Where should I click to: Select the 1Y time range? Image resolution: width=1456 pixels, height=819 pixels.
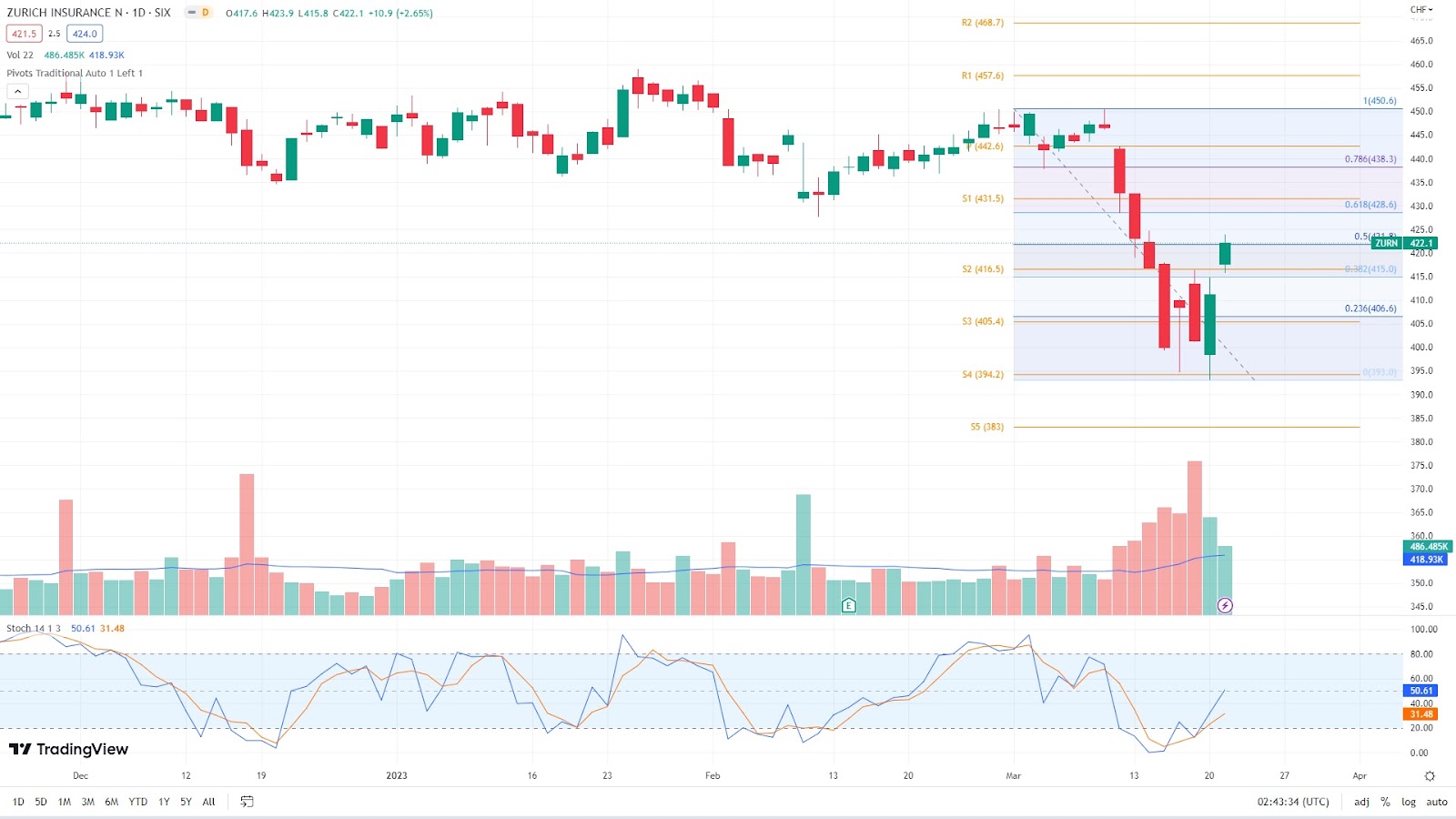(164, 802)
